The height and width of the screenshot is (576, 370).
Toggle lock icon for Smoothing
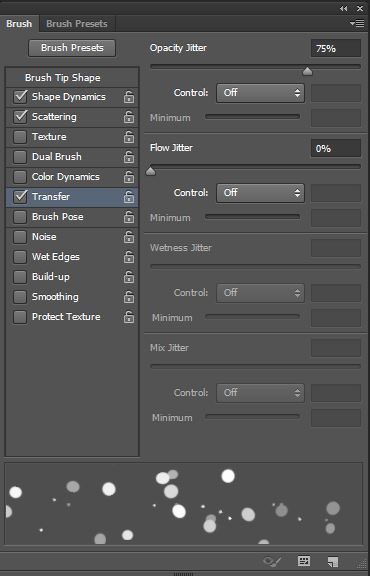(129, 297)
